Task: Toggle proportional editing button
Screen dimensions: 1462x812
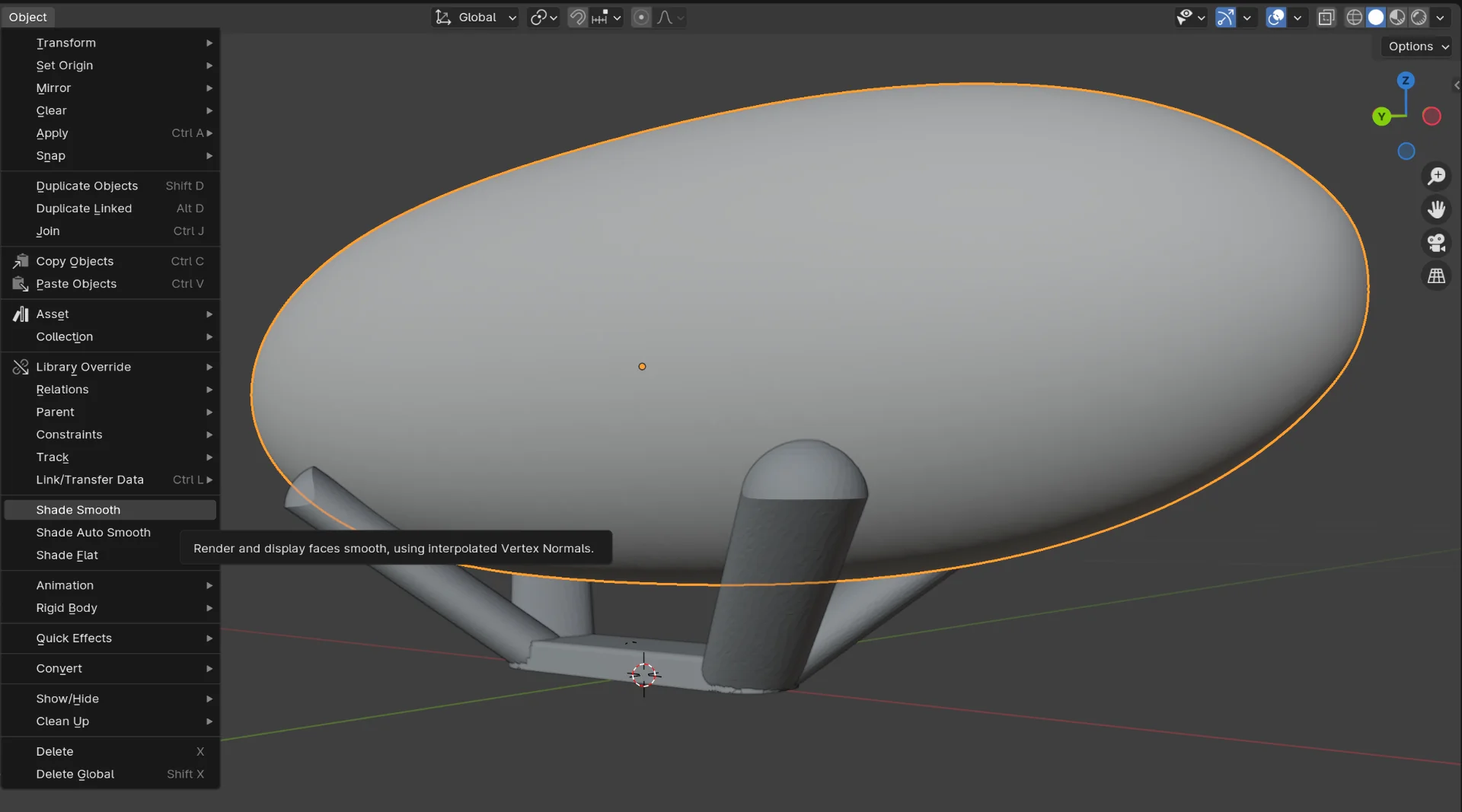Action: point(641,18)
